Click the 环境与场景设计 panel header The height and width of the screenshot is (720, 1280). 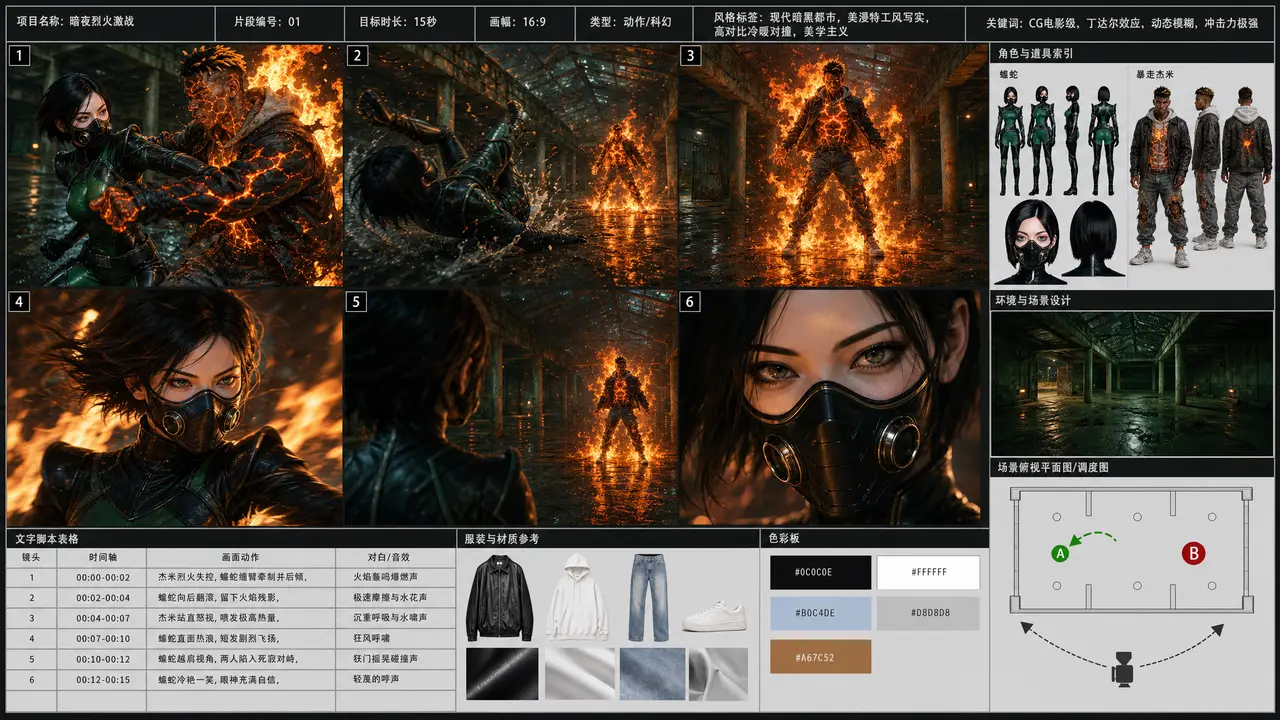[x=1132, y=300]
